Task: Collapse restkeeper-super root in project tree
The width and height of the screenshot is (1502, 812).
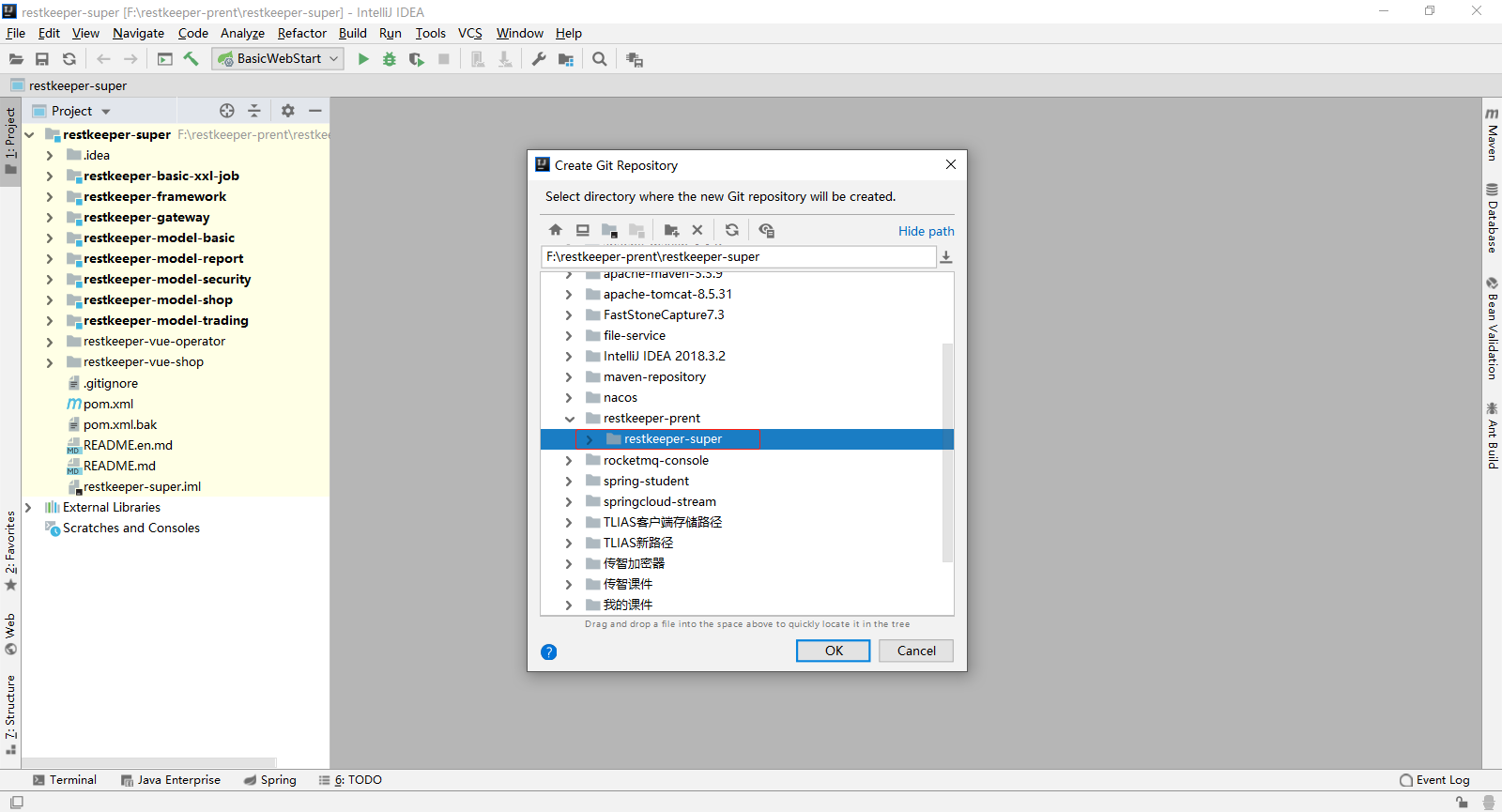Action: (x=29, y=135)
